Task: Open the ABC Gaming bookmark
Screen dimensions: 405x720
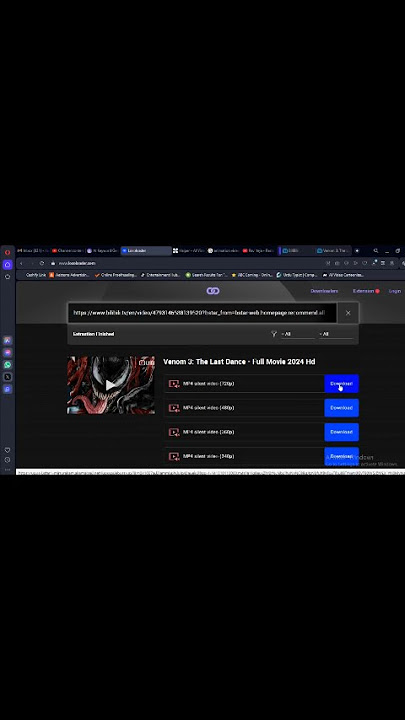Action: coord(252,275)
